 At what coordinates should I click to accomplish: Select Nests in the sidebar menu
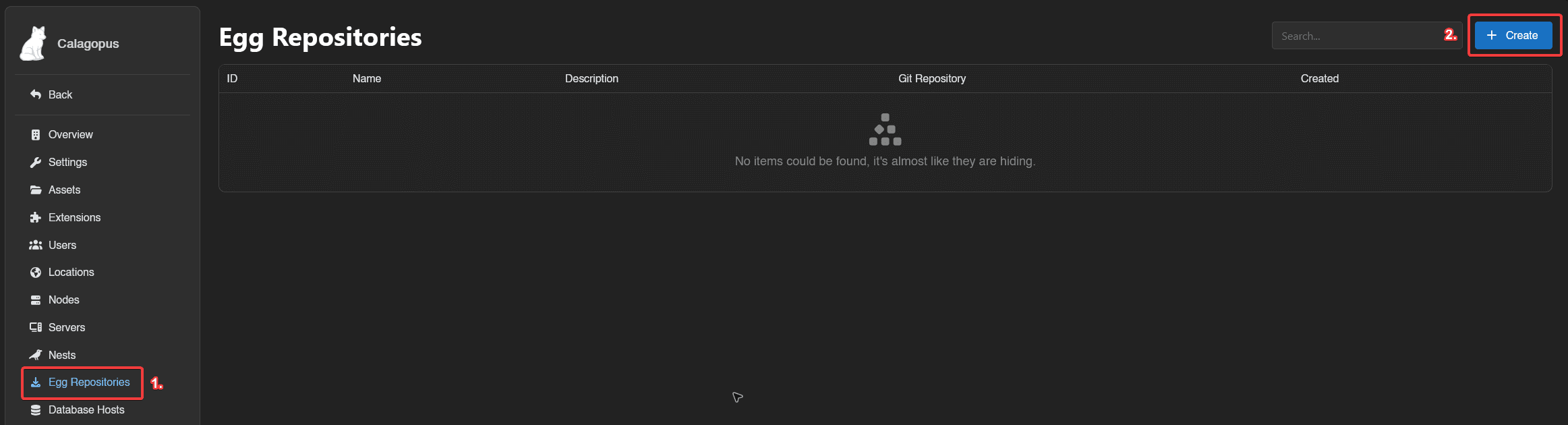point(61,354)
